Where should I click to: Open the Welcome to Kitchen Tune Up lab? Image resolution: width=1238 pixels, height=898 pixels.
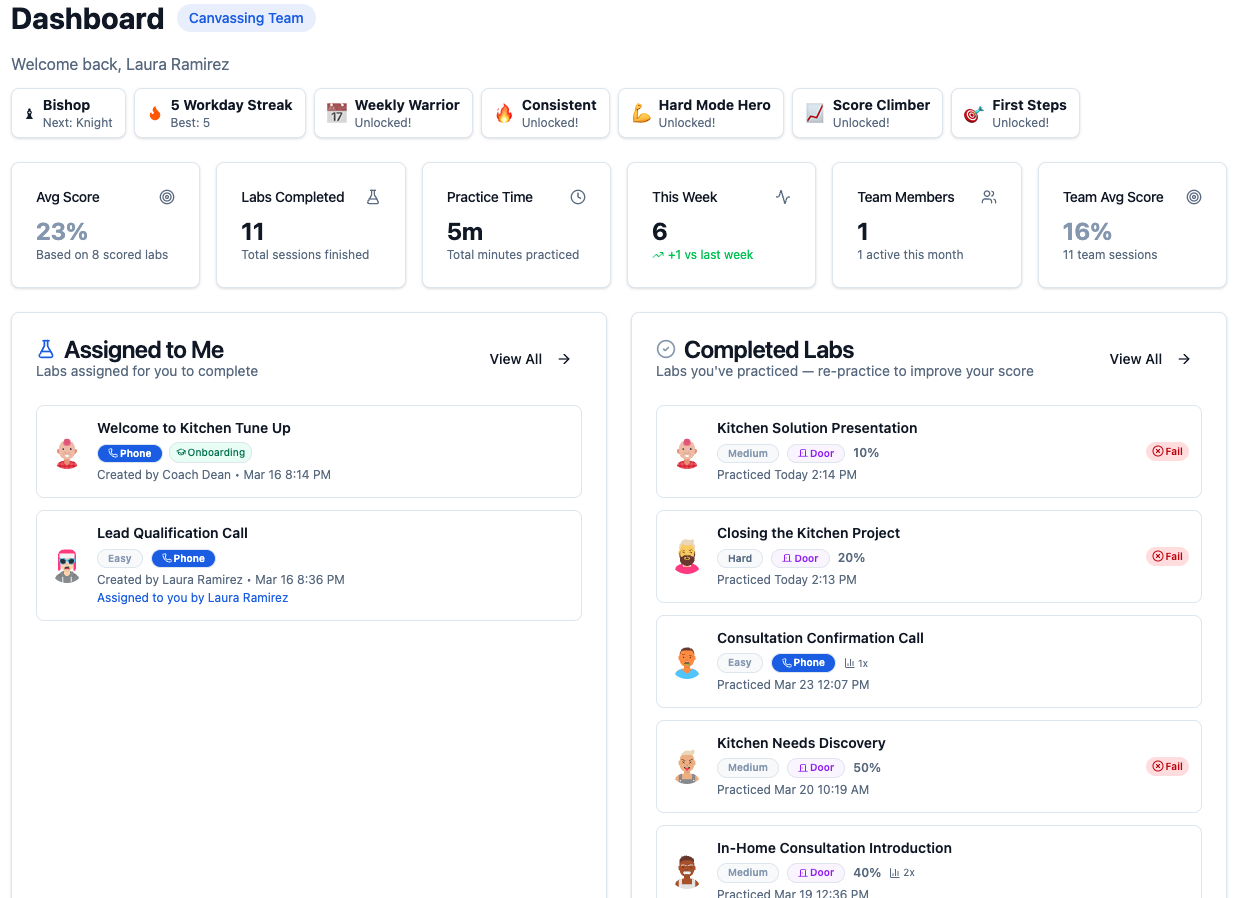tap(309, 451)
